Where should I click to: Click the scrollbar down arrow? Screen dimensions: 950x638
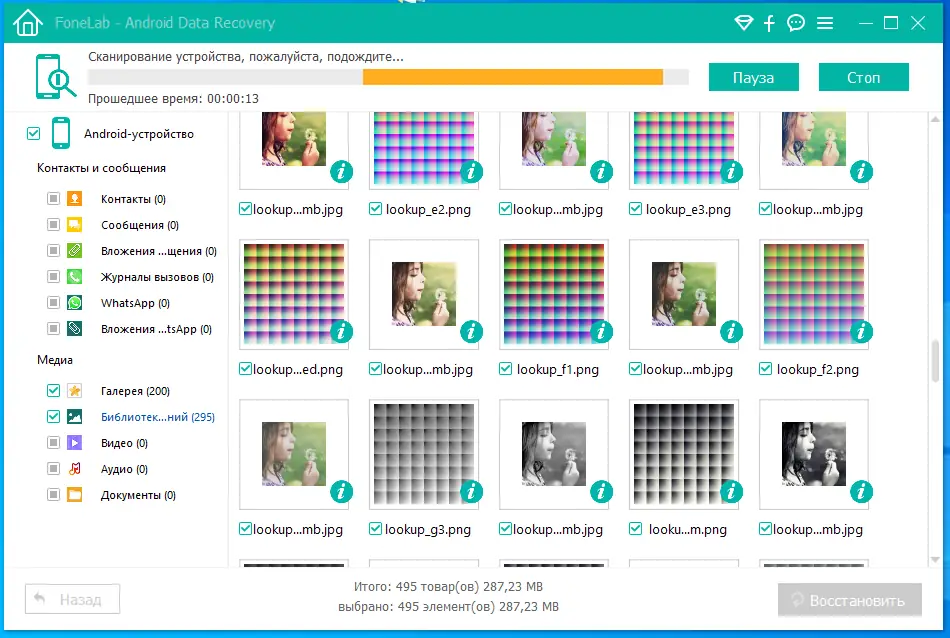coord(935,559)
